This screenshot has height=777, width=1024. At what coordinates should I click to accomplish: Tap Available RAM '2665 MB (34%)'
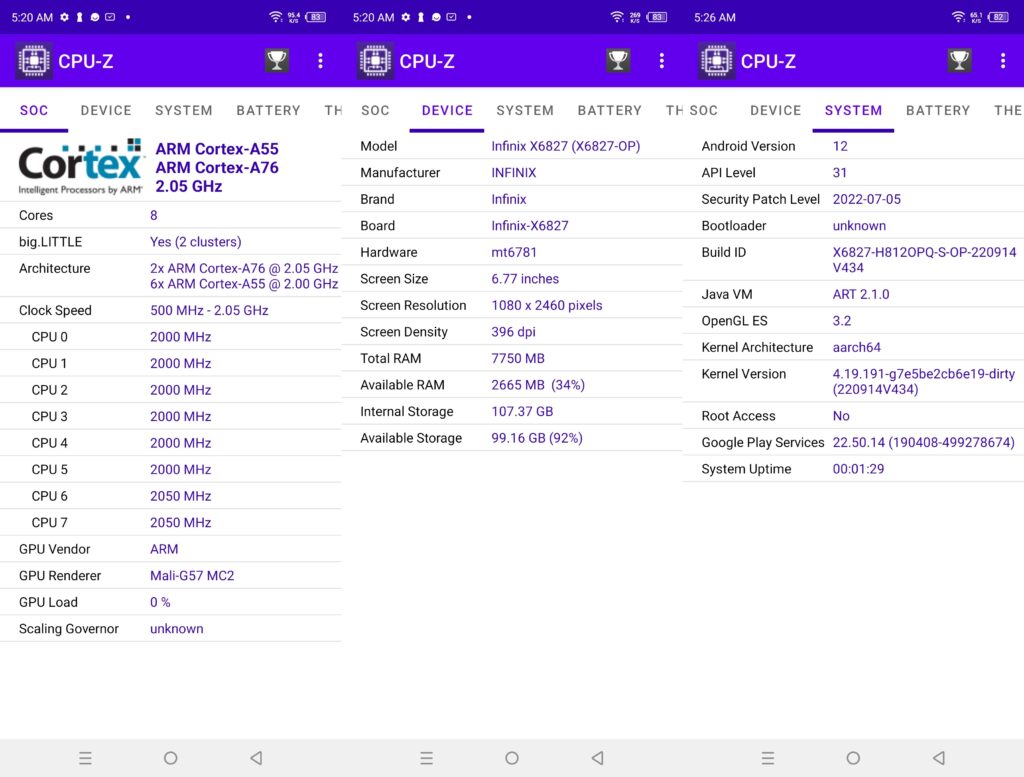click(538, 385)
